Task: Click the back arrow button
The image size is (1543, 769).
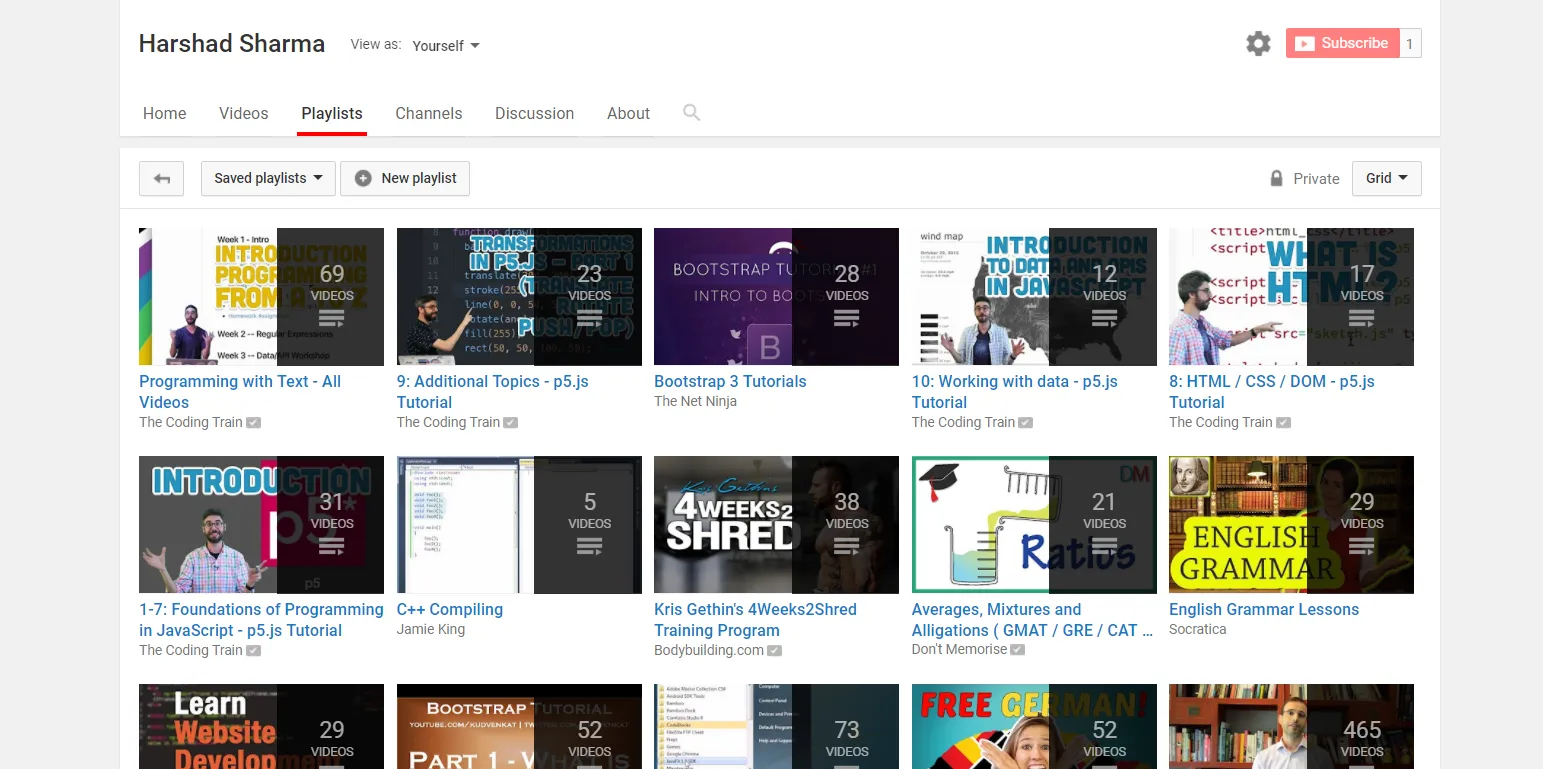Action: coord(162,178)
